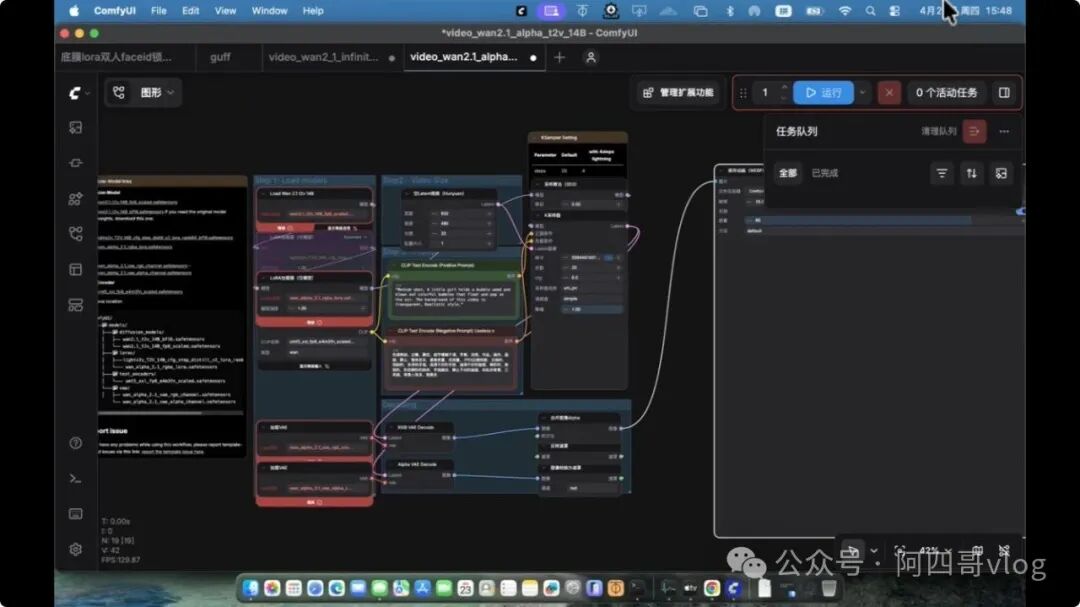Open 管理扩展功能 extension manager button
The image size is (1080, 607).
point(678,92)
